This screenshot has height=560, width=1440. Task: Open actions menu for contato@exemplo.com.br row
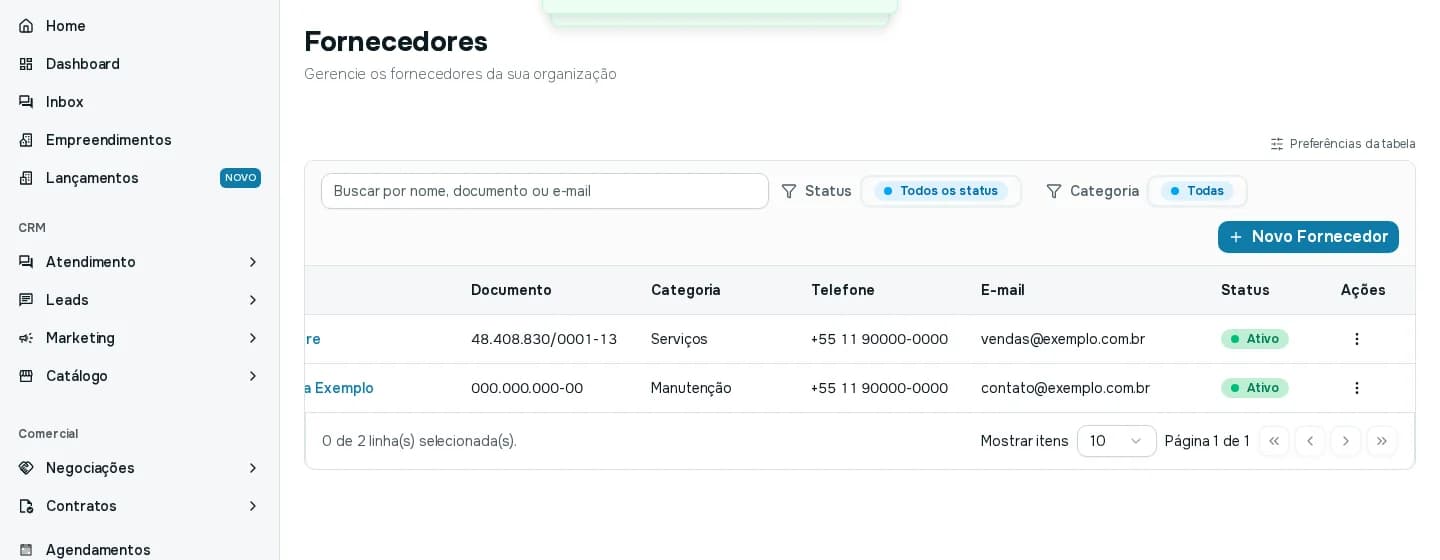coord(1357,388)
